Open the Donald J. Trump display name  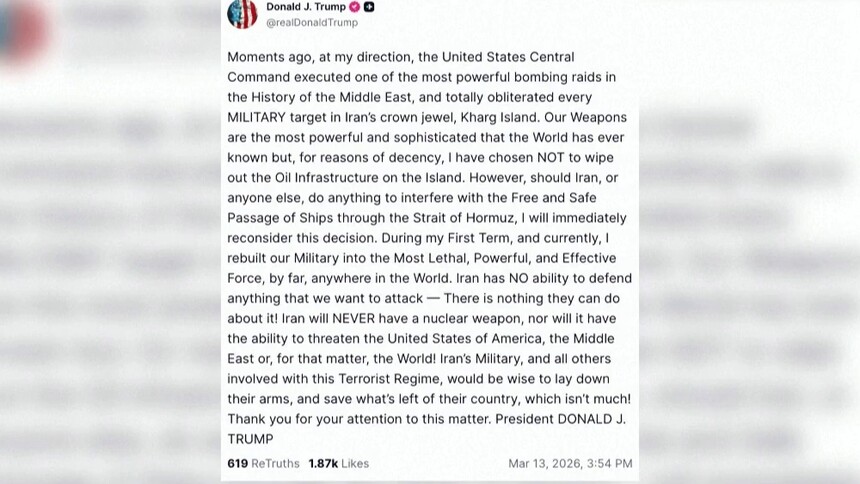305,7
